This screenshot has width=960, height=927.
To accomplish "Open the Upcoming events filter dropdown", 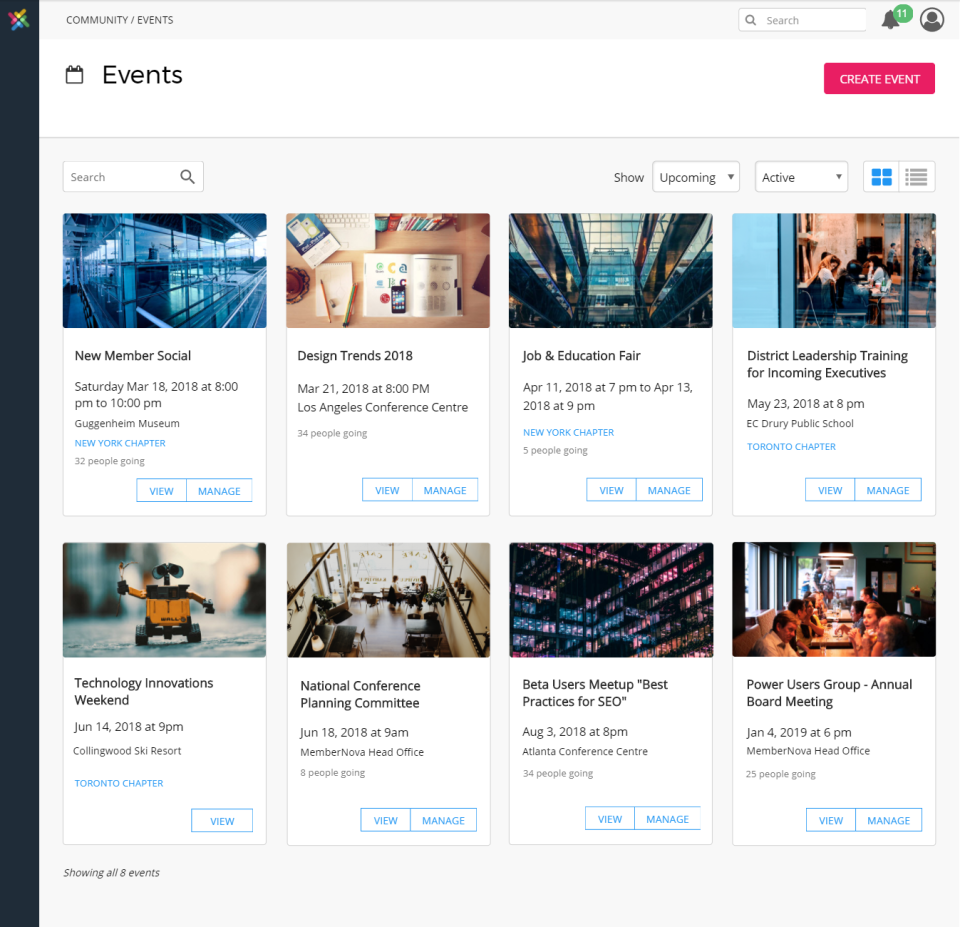I will (x=696, y=176).
